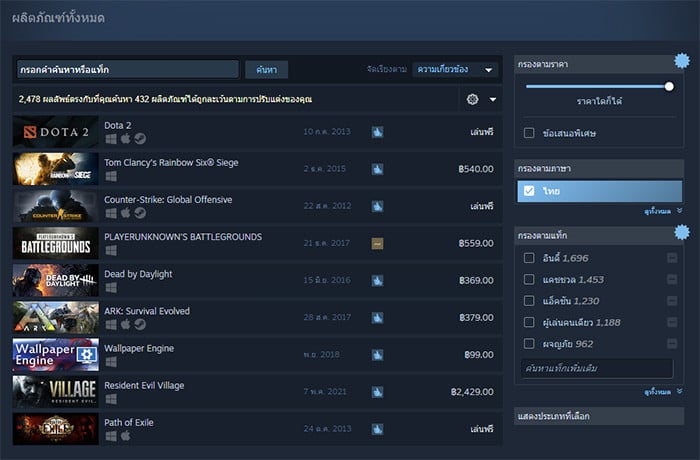The height and width of the screenshot is (460, 700).
Task: Collapse the language filter header
Action: pyautogui.click(x=599, y=168)
